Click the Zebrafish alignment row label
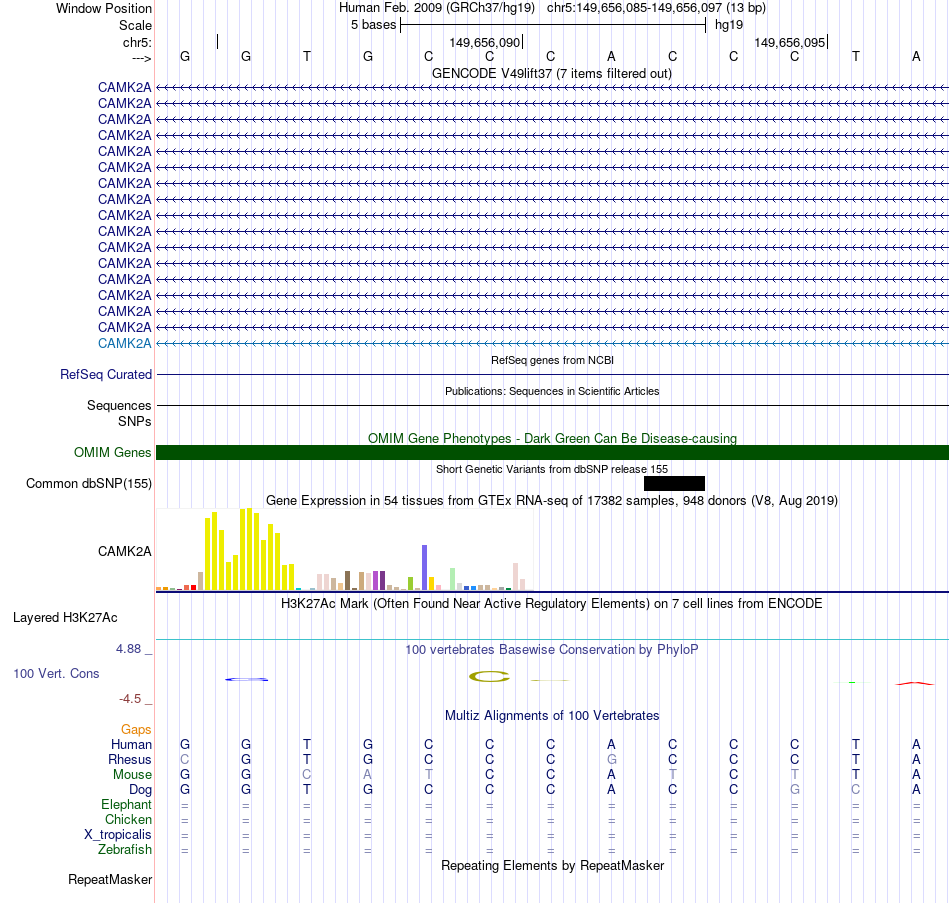This screenshot has height=903, width=950. pyautogui.click(x=125, y=850)
